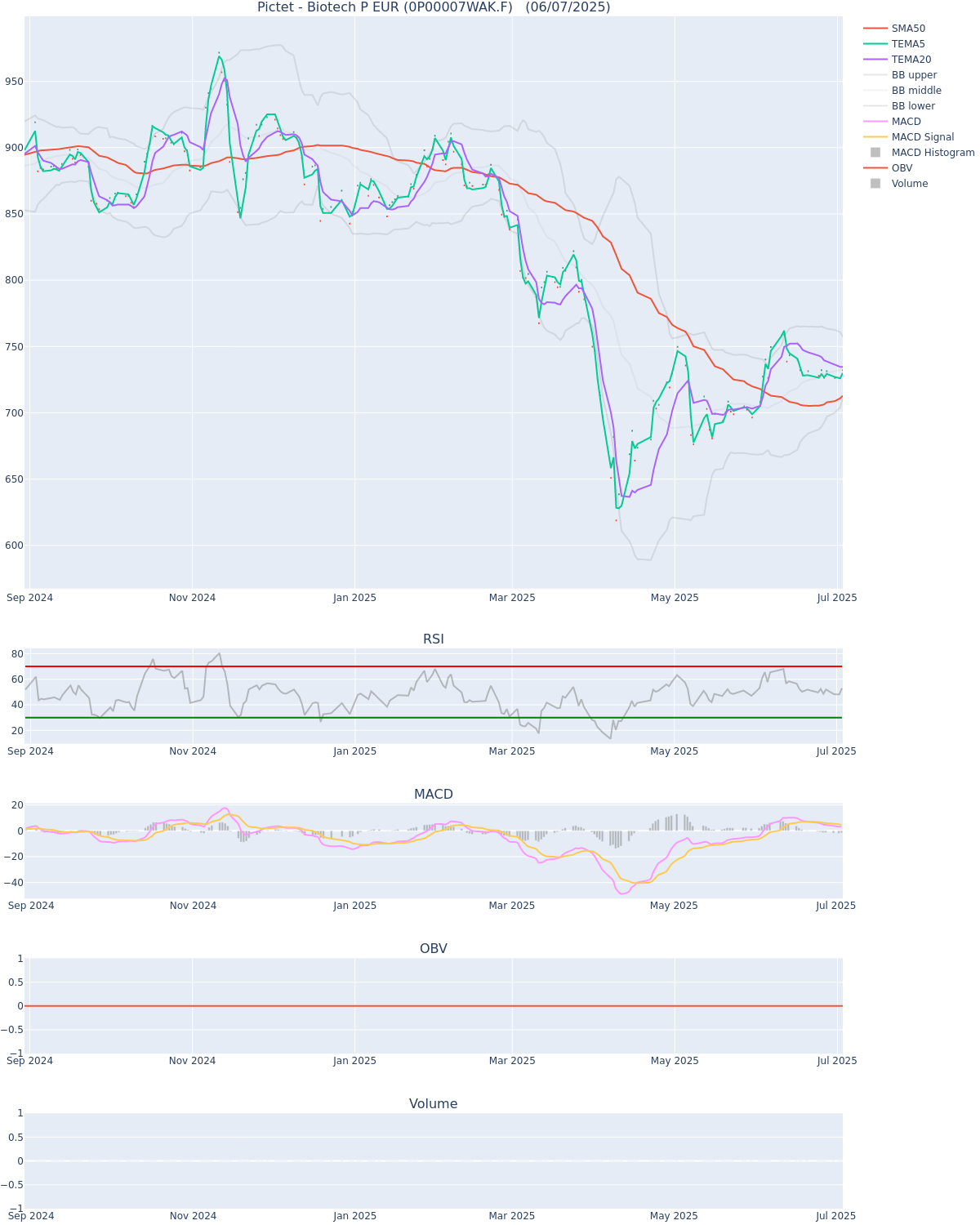This screenshot has width=980, height=1225.
Task: Click the flat red OBV line
Action: 434,1006
